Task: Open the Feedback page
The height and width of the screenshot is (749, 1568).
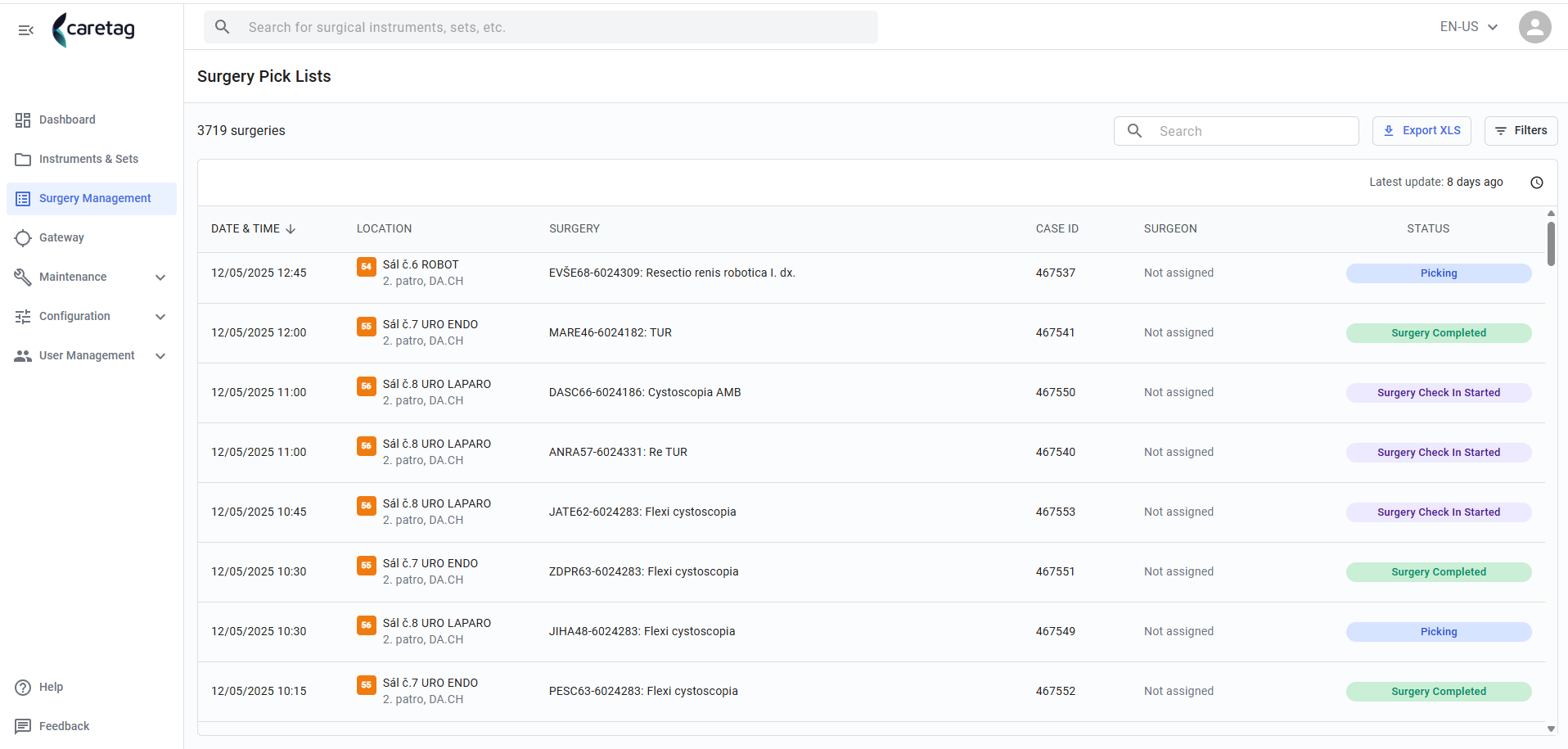Action: [92, 726]
